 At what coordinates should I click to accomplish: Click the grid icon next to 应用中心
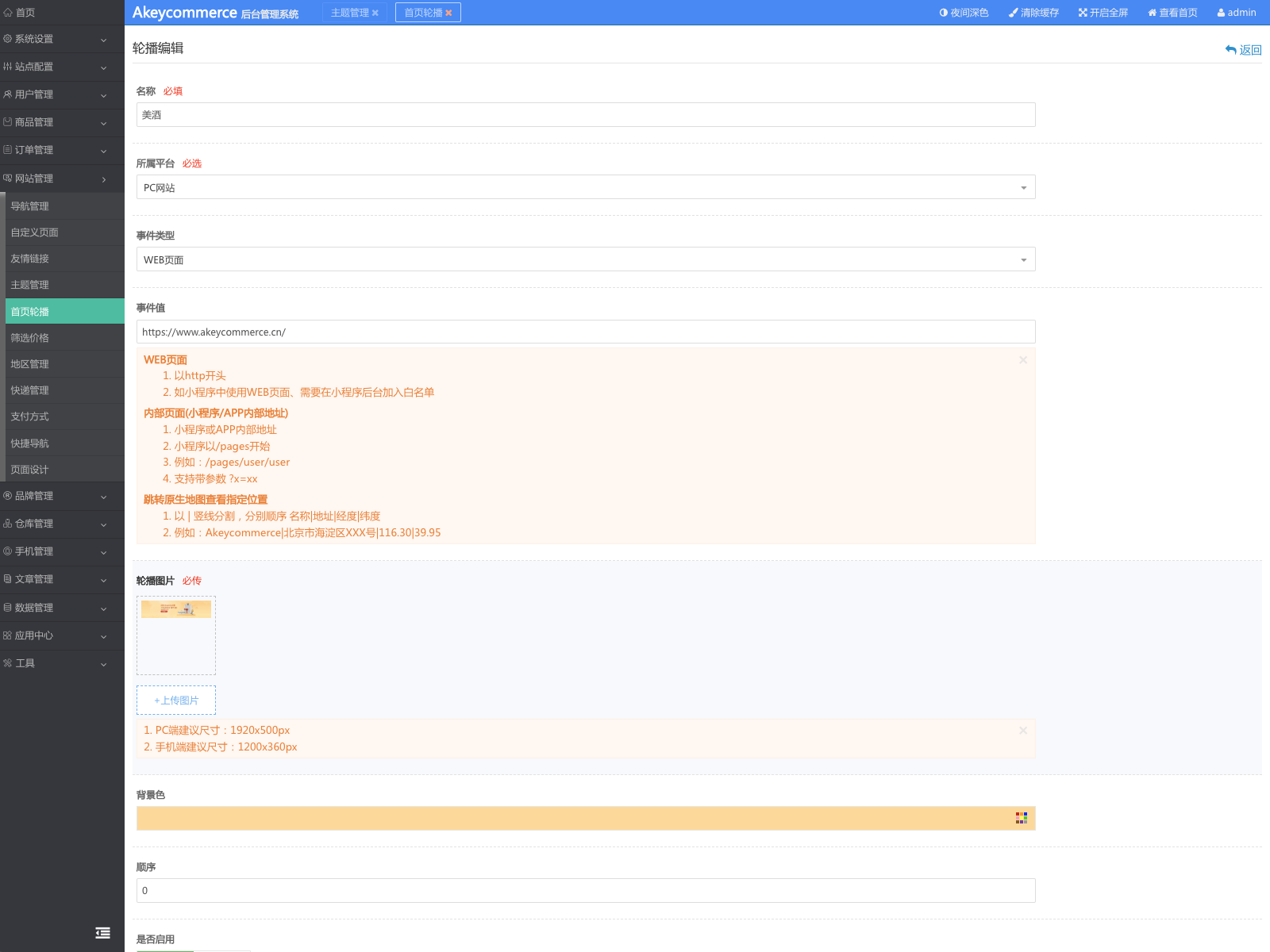(8, 635)
